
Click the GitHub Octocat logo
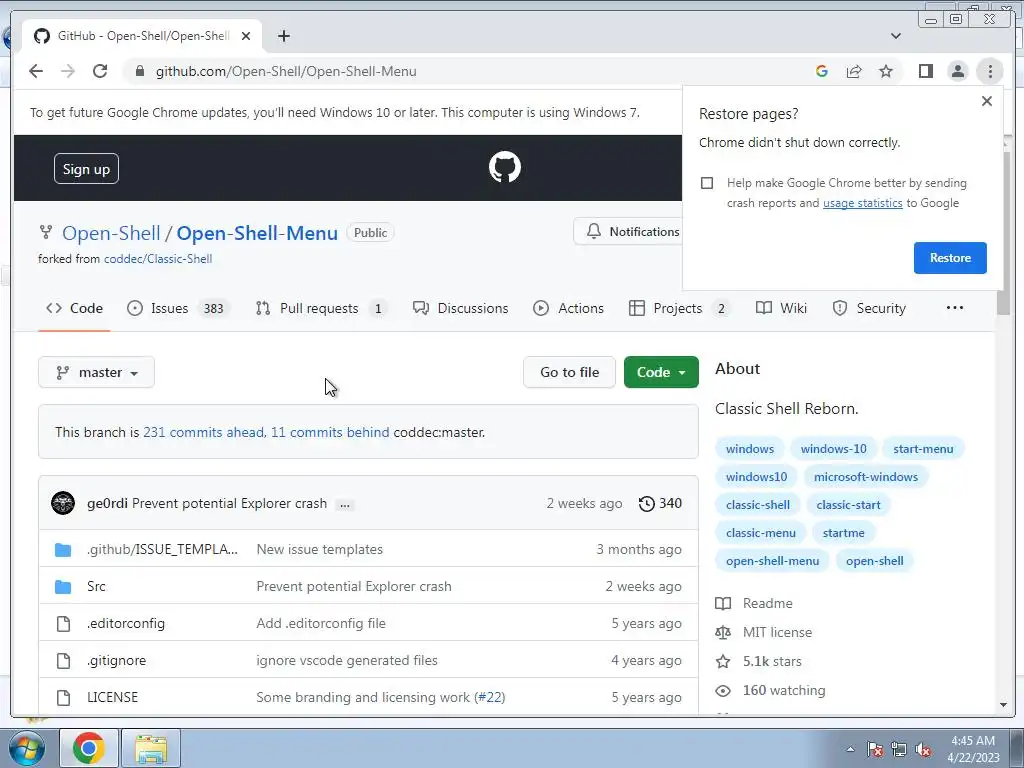(x=505, y=167)
